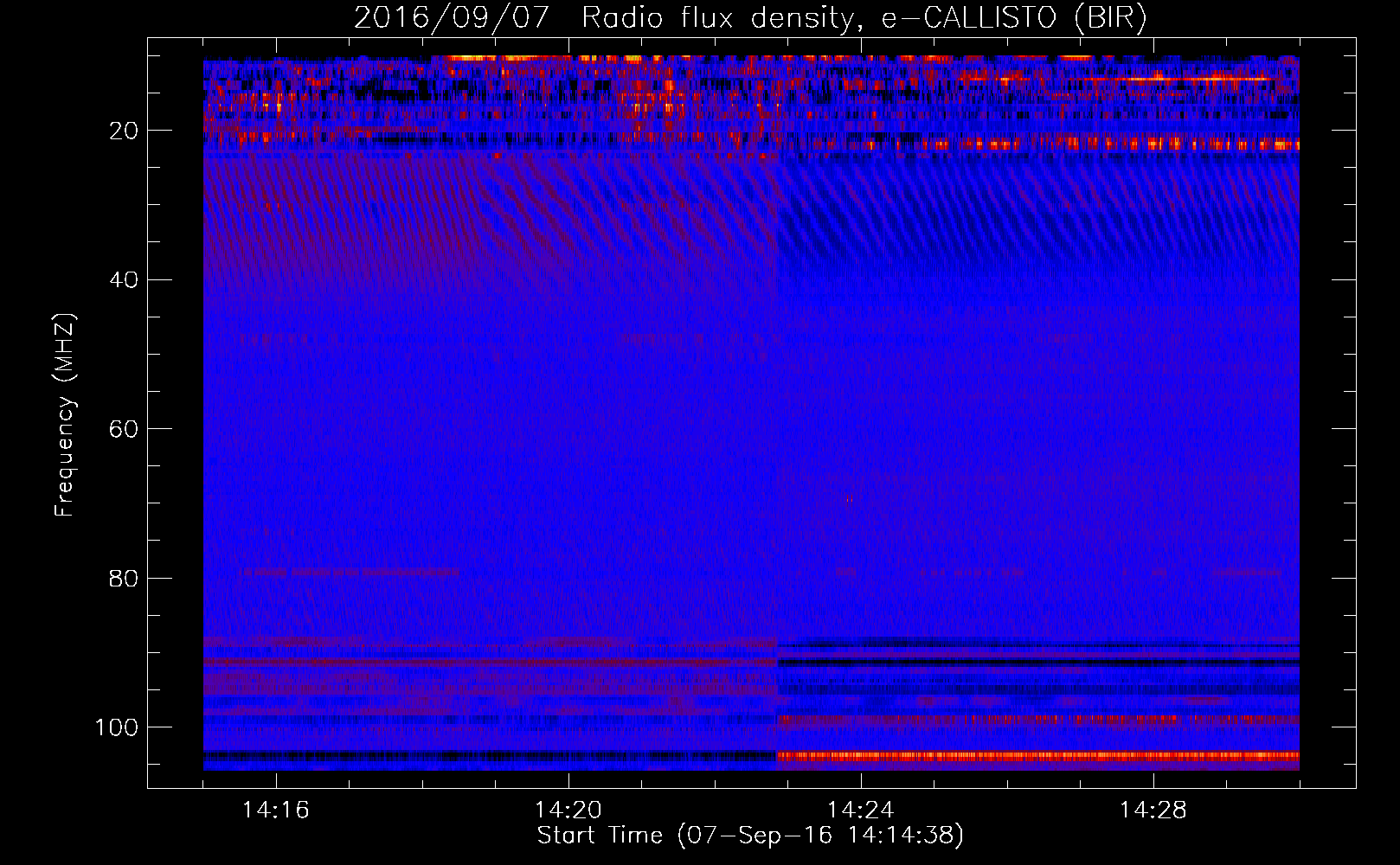Click the '60' frequency tick label

pyautogui.click(x=125, y=429)
